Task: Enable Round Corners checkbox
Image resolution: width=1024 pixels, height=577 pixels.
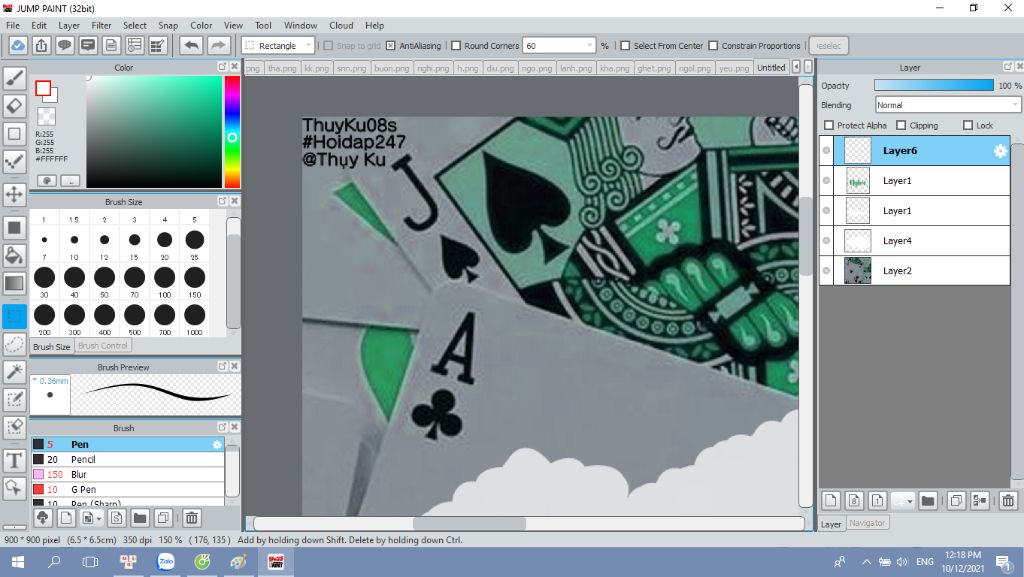Action: [x=456, y=46]
